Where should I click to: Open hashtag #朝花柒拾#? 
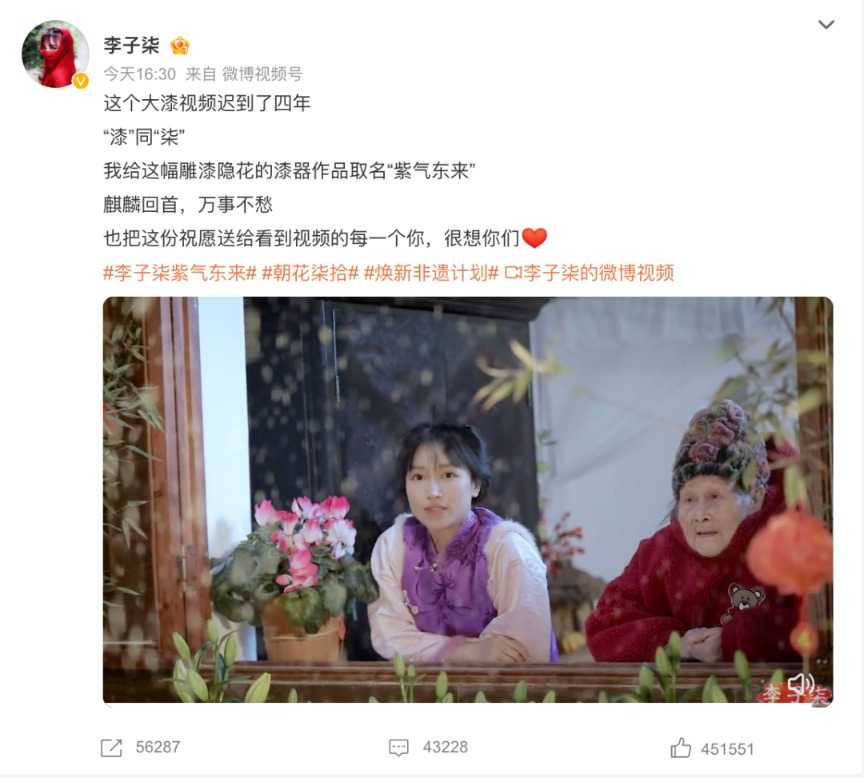(x=310, y=273)
